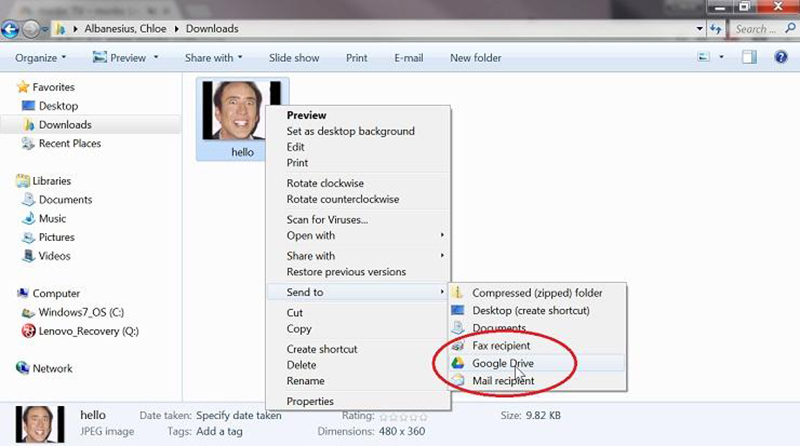Select Downloads in Favorites list
800x446 pixels.
click(x=65, y=125)
